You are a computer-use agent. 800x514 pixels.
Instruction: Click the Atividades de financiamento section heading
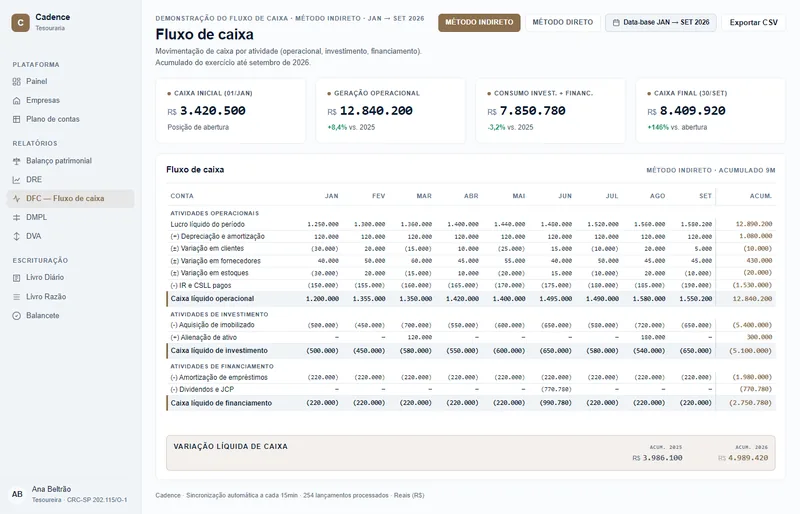point(222,366)
